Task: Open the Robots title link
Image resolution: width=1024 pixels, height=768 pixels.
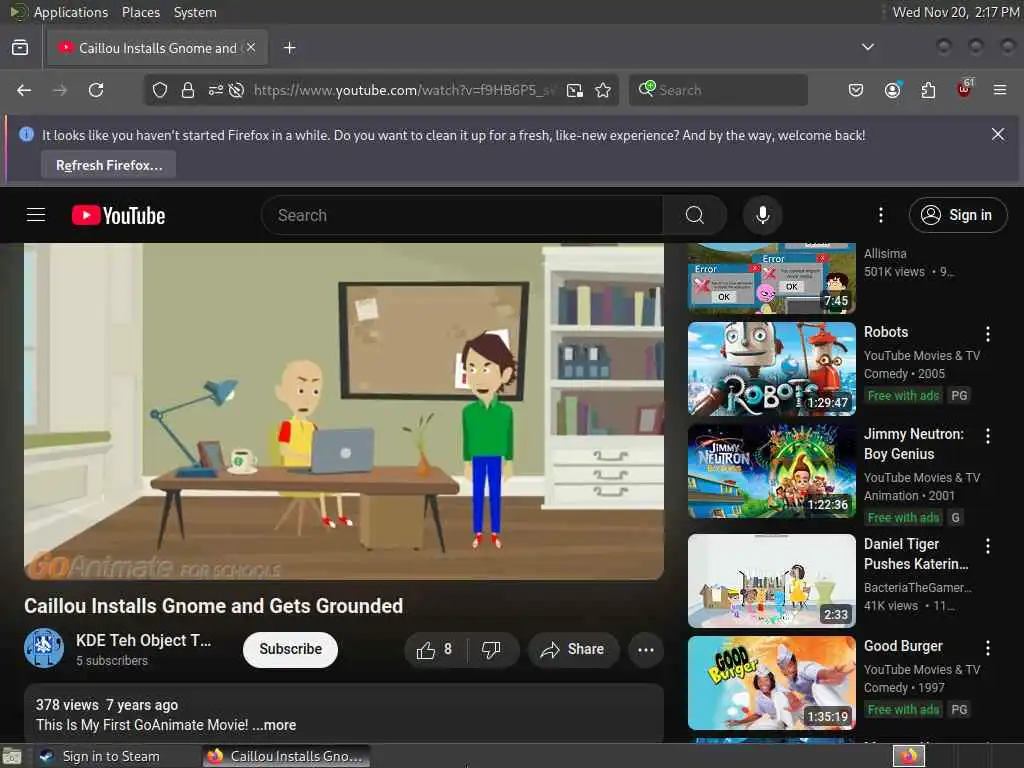Action: pyautogui.click(x=886, y=332)
